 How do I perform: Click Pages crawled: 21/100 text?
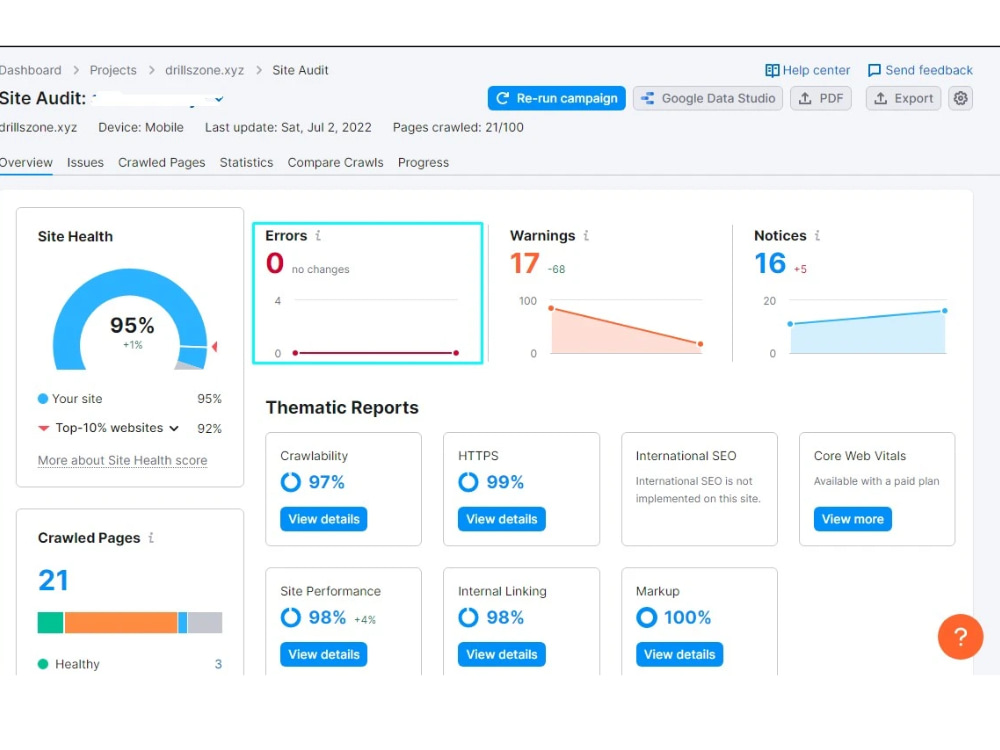[x=458, y=127]
